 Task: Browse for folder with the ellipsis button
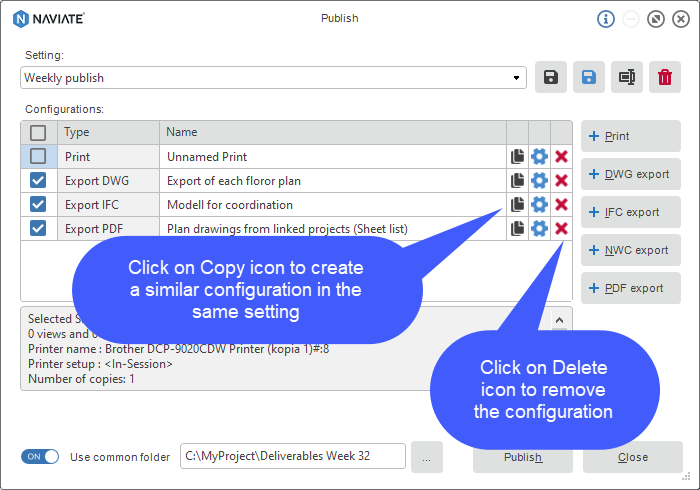tap(426, 457)
